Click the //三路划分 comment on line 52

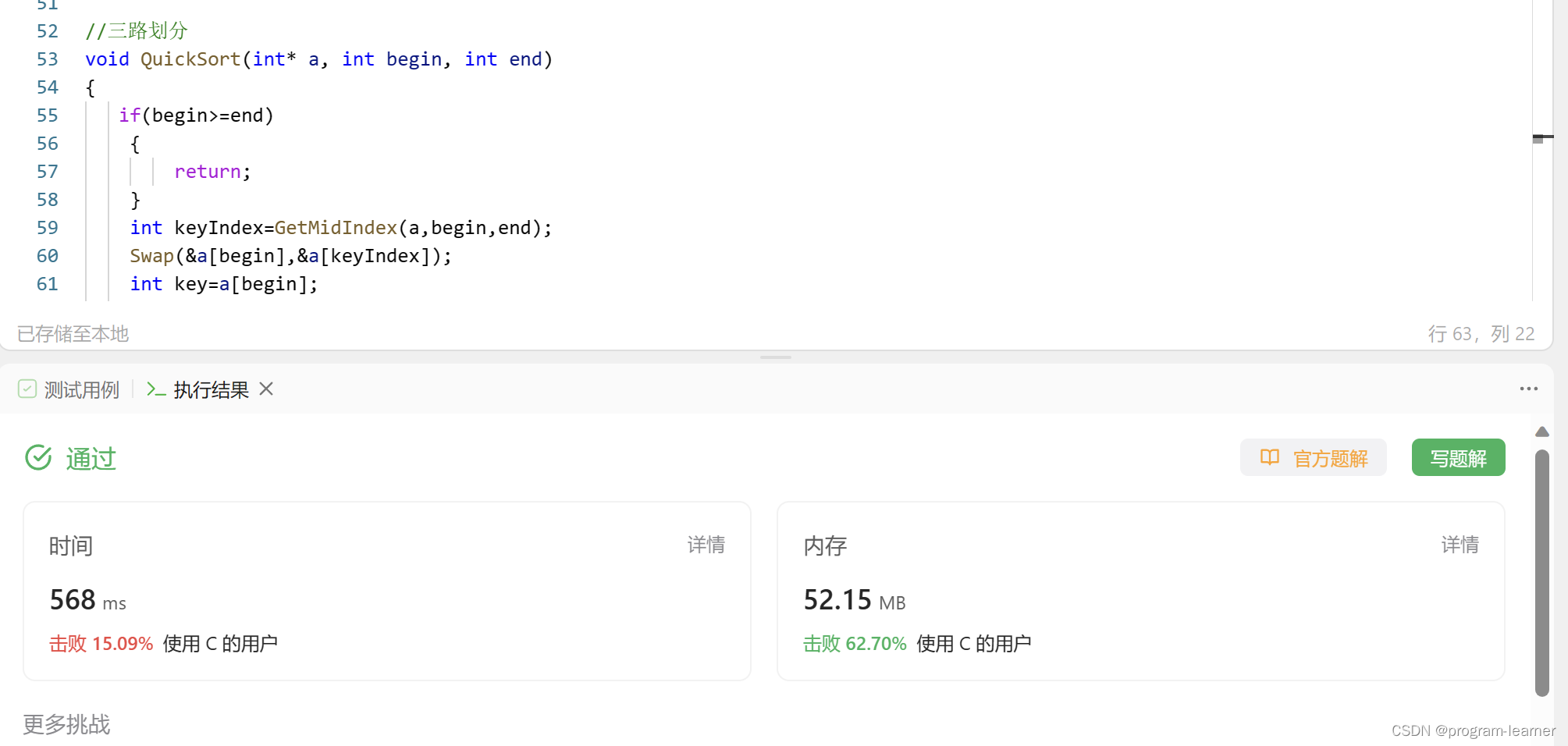coord(137,31)
